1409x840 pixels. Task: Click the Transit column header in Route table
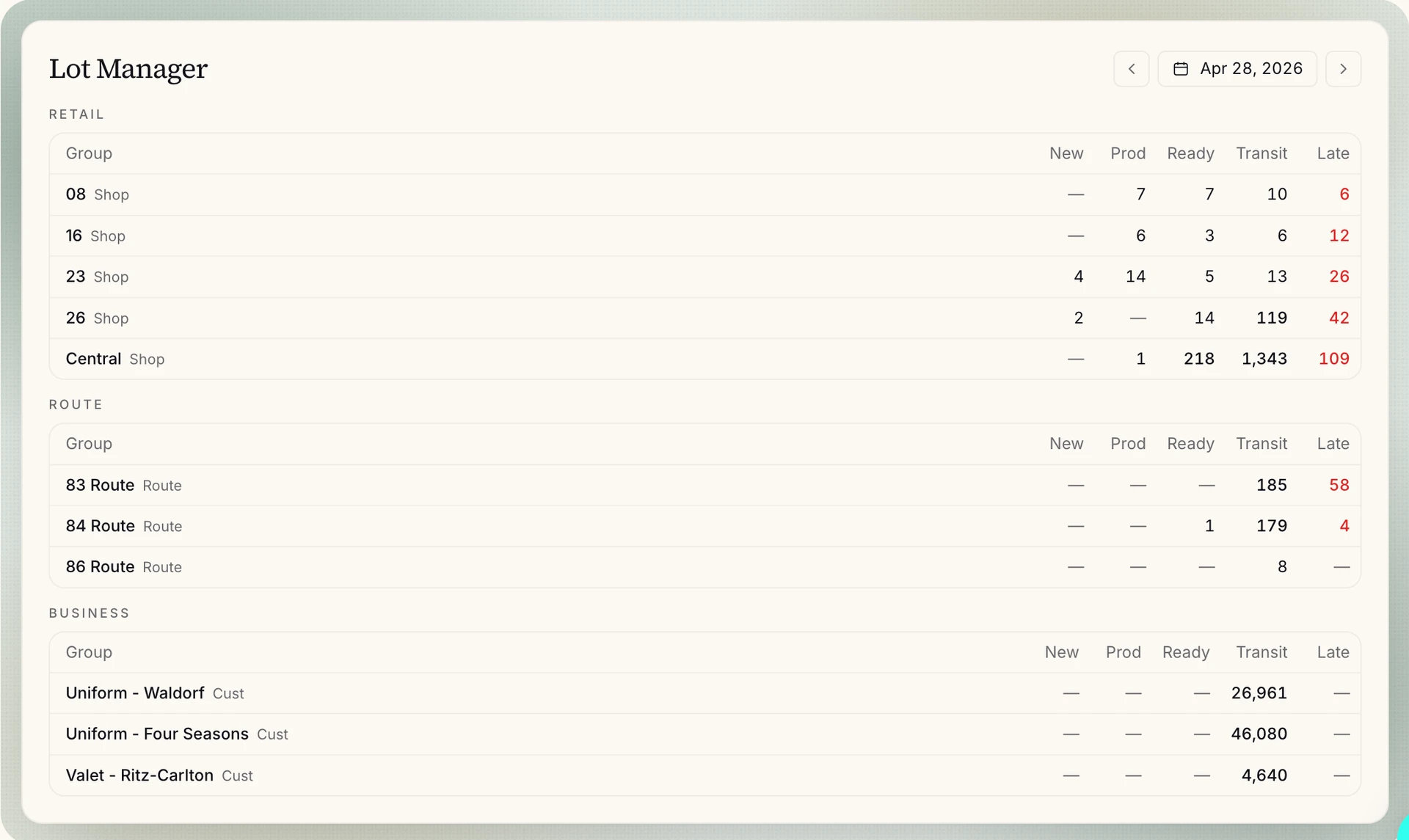[1261, 444]
